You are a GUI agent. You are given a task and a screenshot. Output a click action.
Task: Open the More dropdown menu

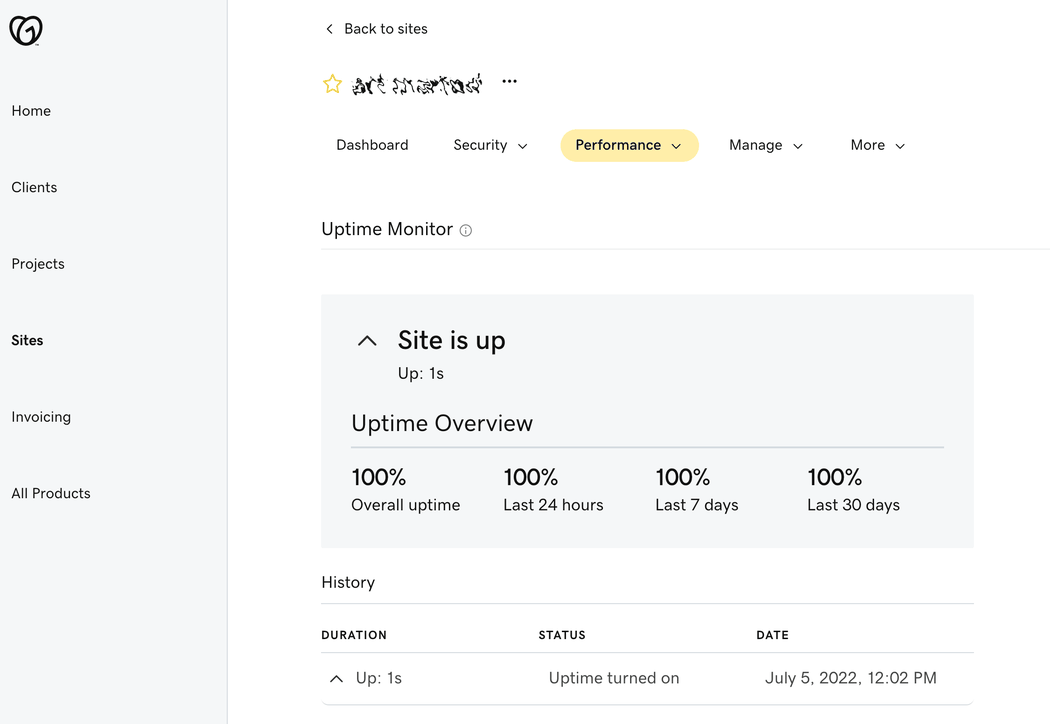click(878, 145)
